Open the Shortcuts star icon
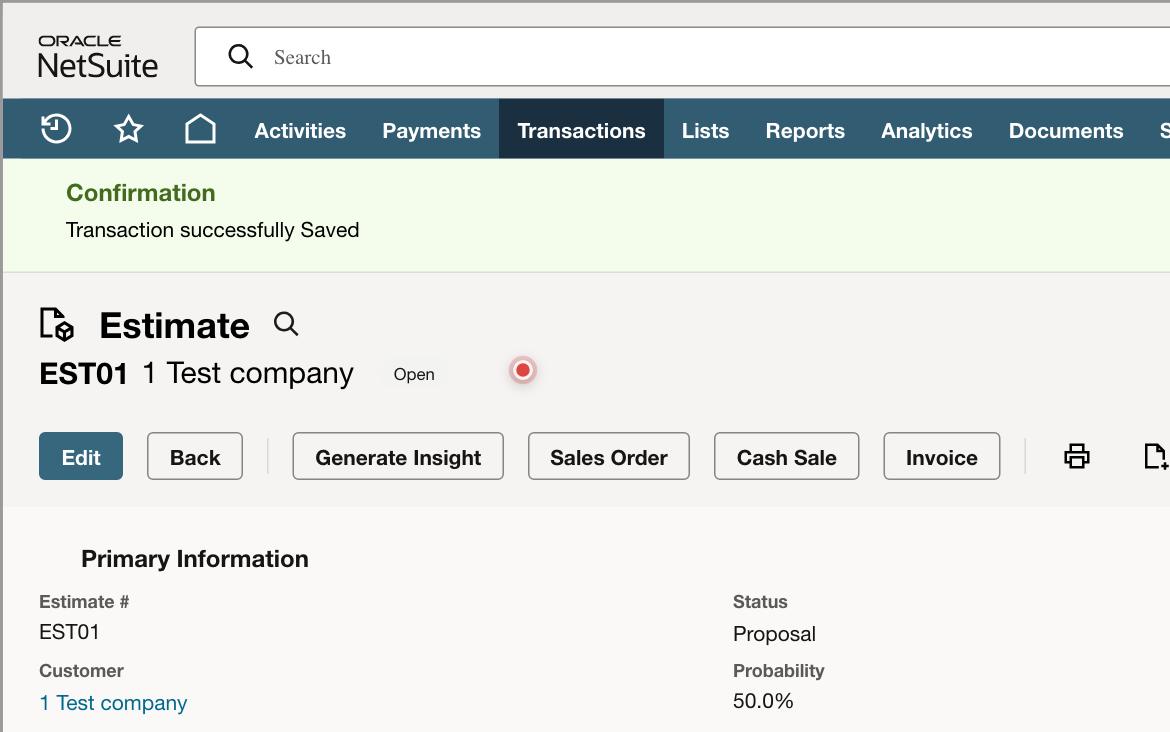Screen dimensions: 1170x732 pyautogui.click(x=128, y=129)
